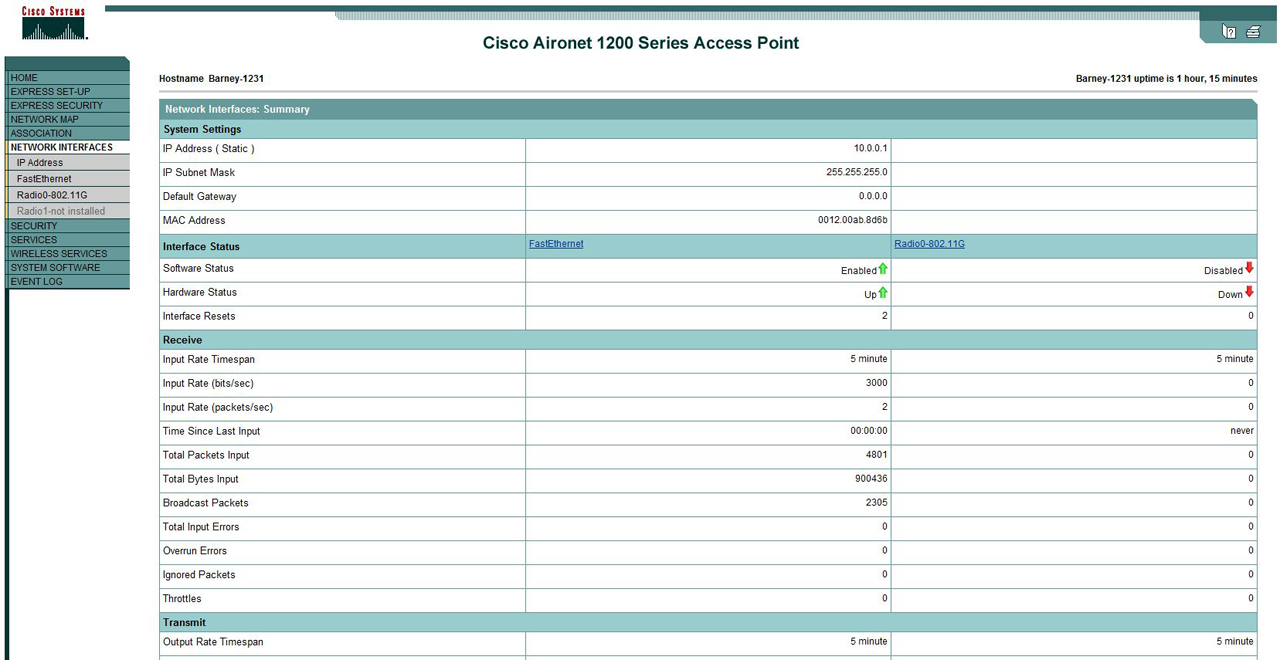Screen dimensions: 1280x660
Task: Click the "Ignored Packets" label
Action: click(x=199, y=575)
